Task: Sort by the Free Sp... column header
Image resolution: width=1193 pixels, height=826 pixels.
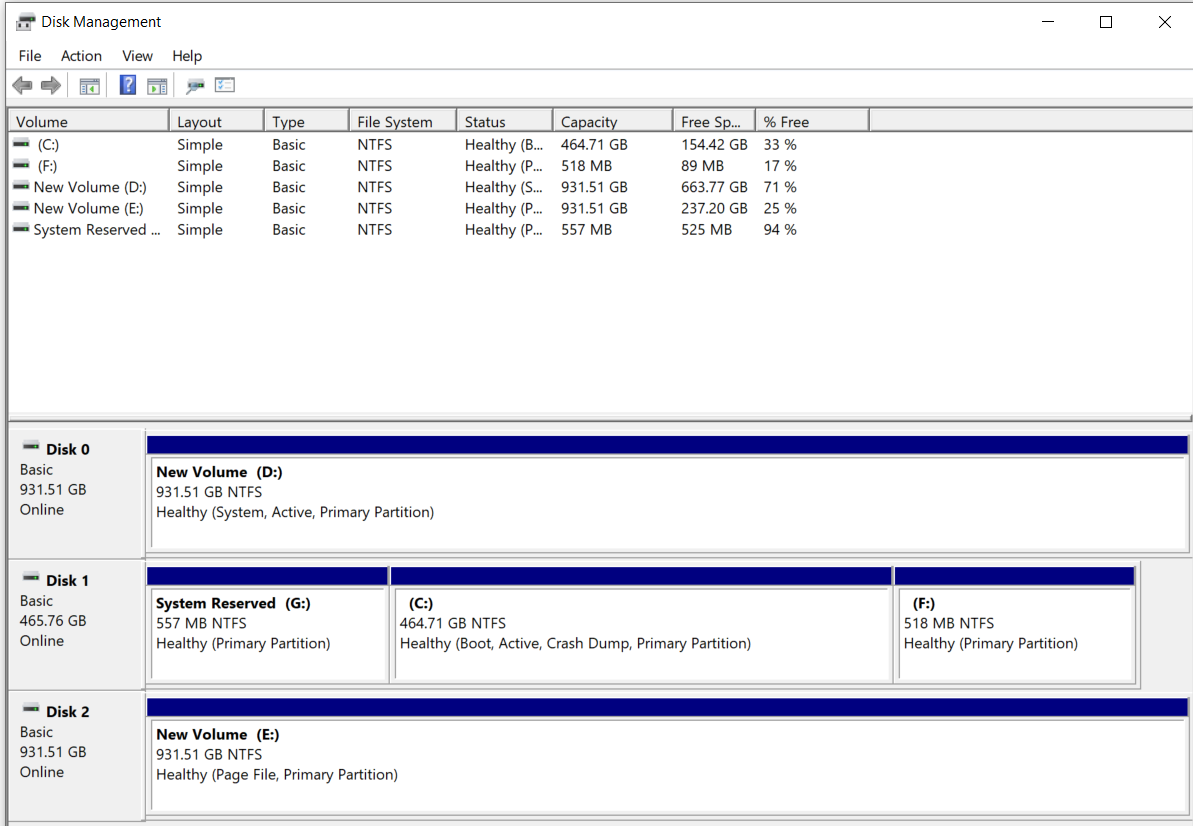Action: (x=714, y=122)
